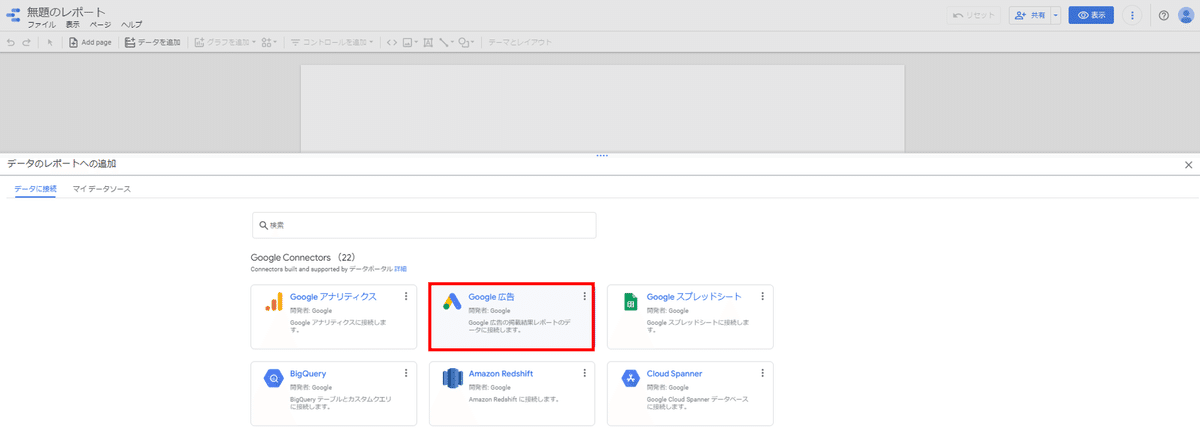Click the help question mark icon
Viewport: 1200px width, 433px height.
[1163, 15]
